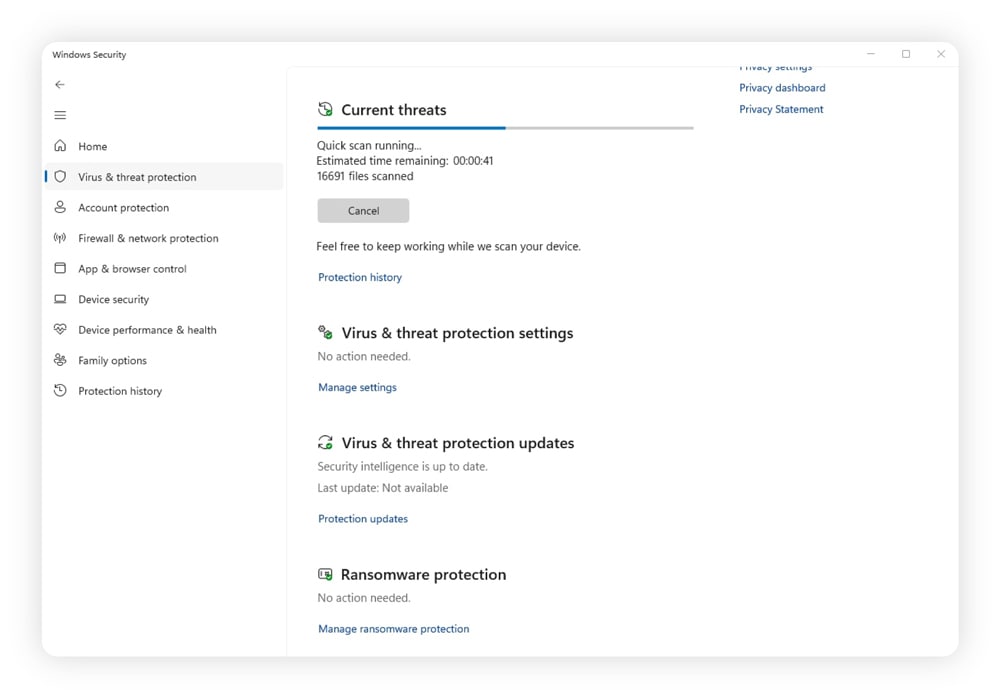Cancel the running quick scan
Viewport: 1000px width, 698px height.
[x=362, y=210]
